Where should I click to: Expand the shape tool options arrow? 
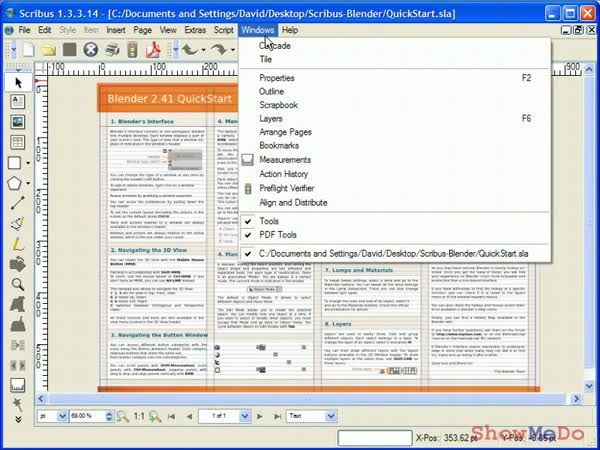30,163
